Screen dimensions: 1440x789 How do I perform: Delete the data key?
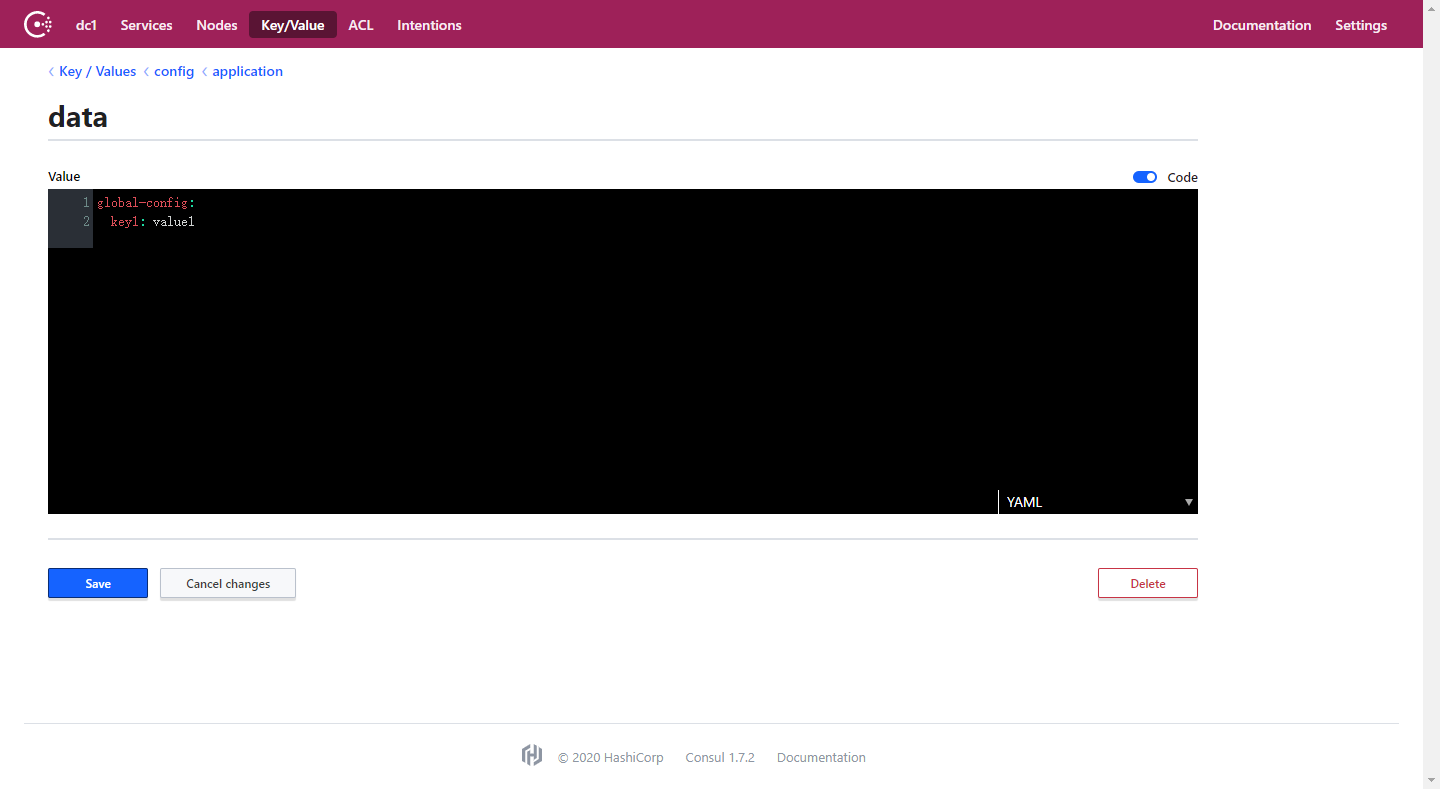1148,583
